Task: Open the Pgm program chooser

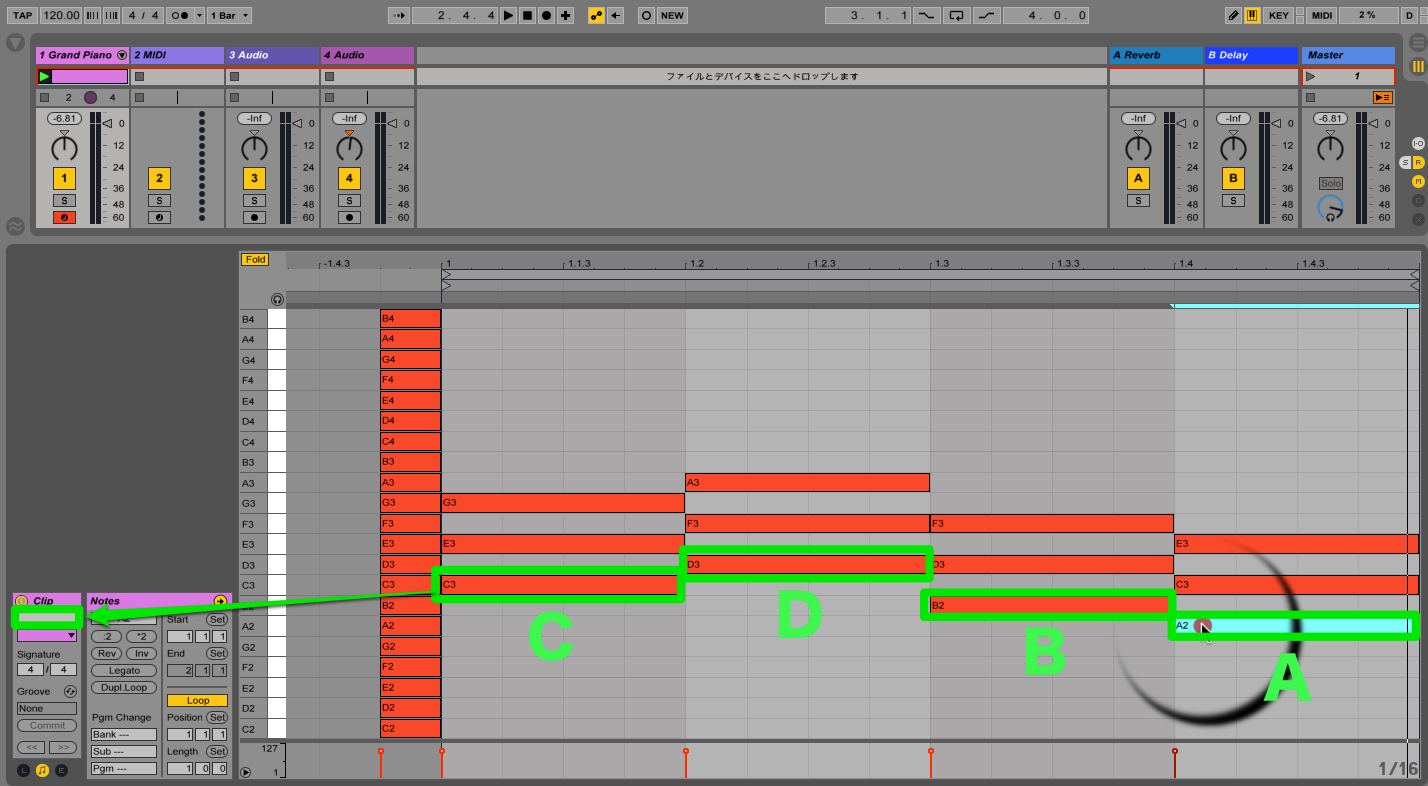Action: pyautogui.click(x=124, y=769)
